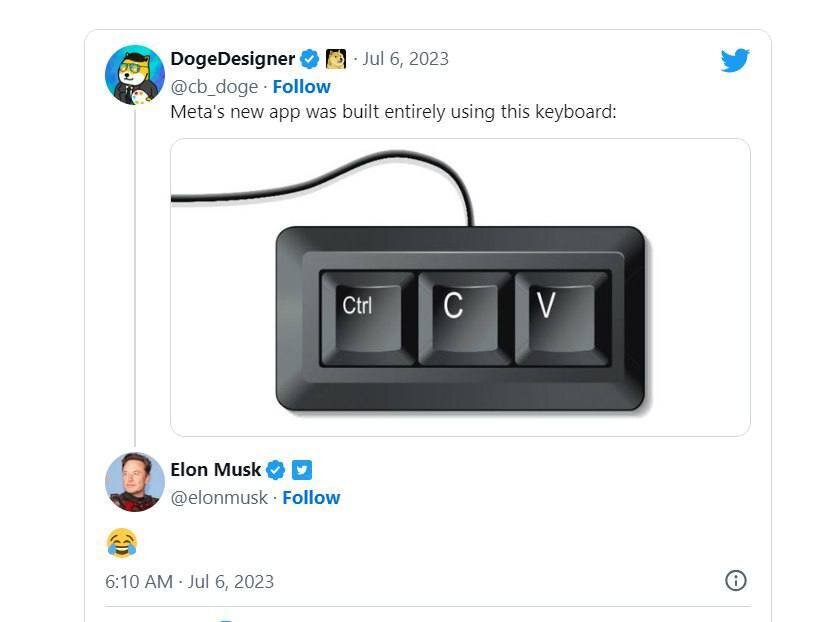
Task: Click the square Twitter affiliation badge
Action: point(302,470)
